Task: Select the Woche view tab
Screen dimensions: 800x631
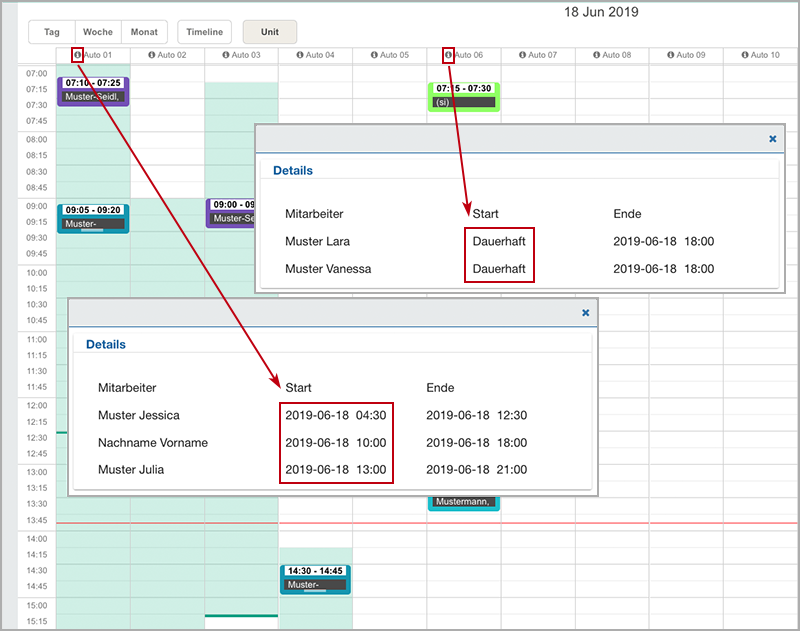Action: (x=97, y=32)
